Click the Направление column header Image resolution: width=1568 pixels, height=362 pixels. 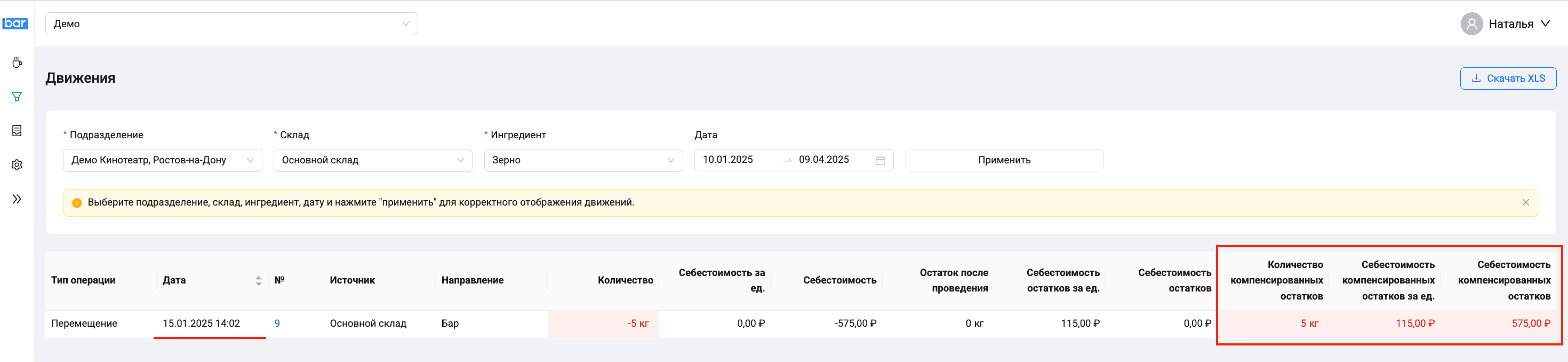[x=473, y=280]
